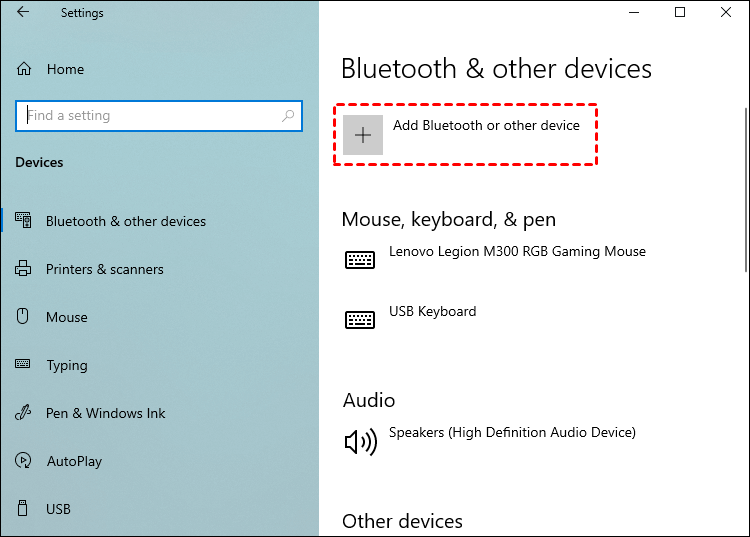Click the Typing keyboard icon in sidebar
Viewport: 750px width, 537px height.
(x=24, y=365)
